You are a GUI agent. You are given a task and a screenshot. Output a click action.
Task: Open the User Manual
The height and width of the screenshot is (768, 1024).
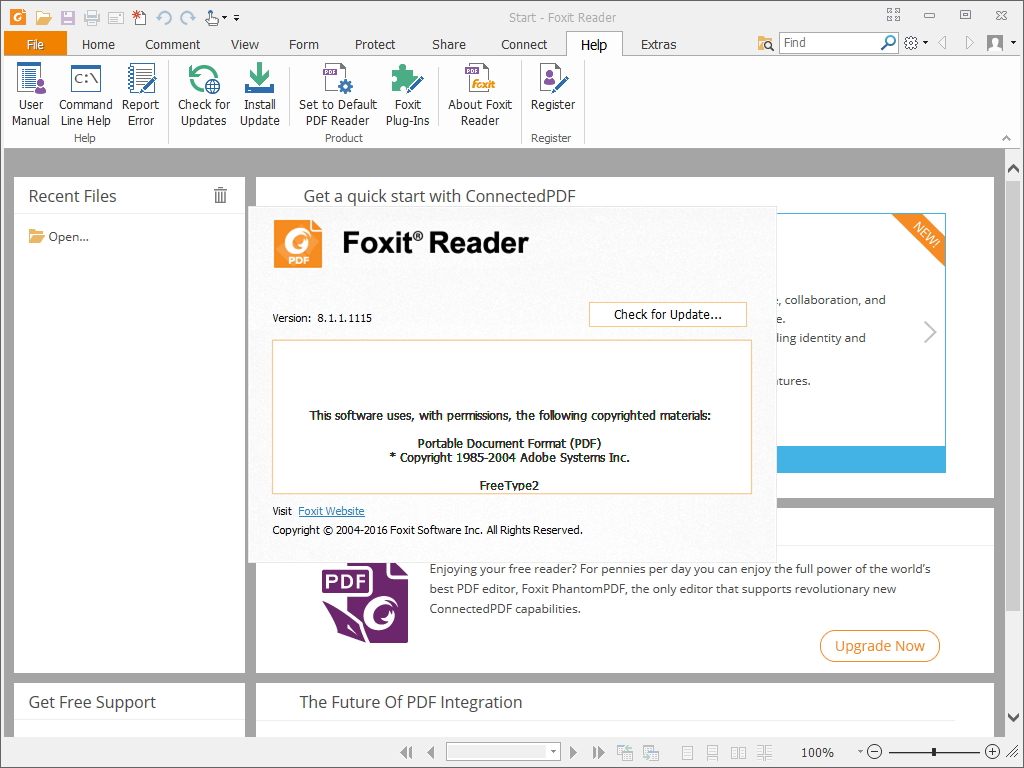point(30,94)
